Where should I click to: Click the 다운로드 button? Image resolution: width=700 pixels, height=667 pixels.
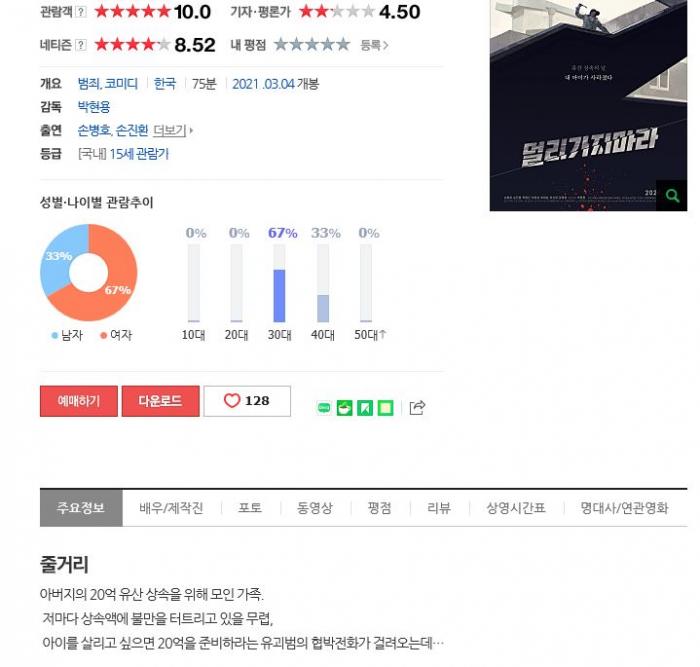[161, 401]
